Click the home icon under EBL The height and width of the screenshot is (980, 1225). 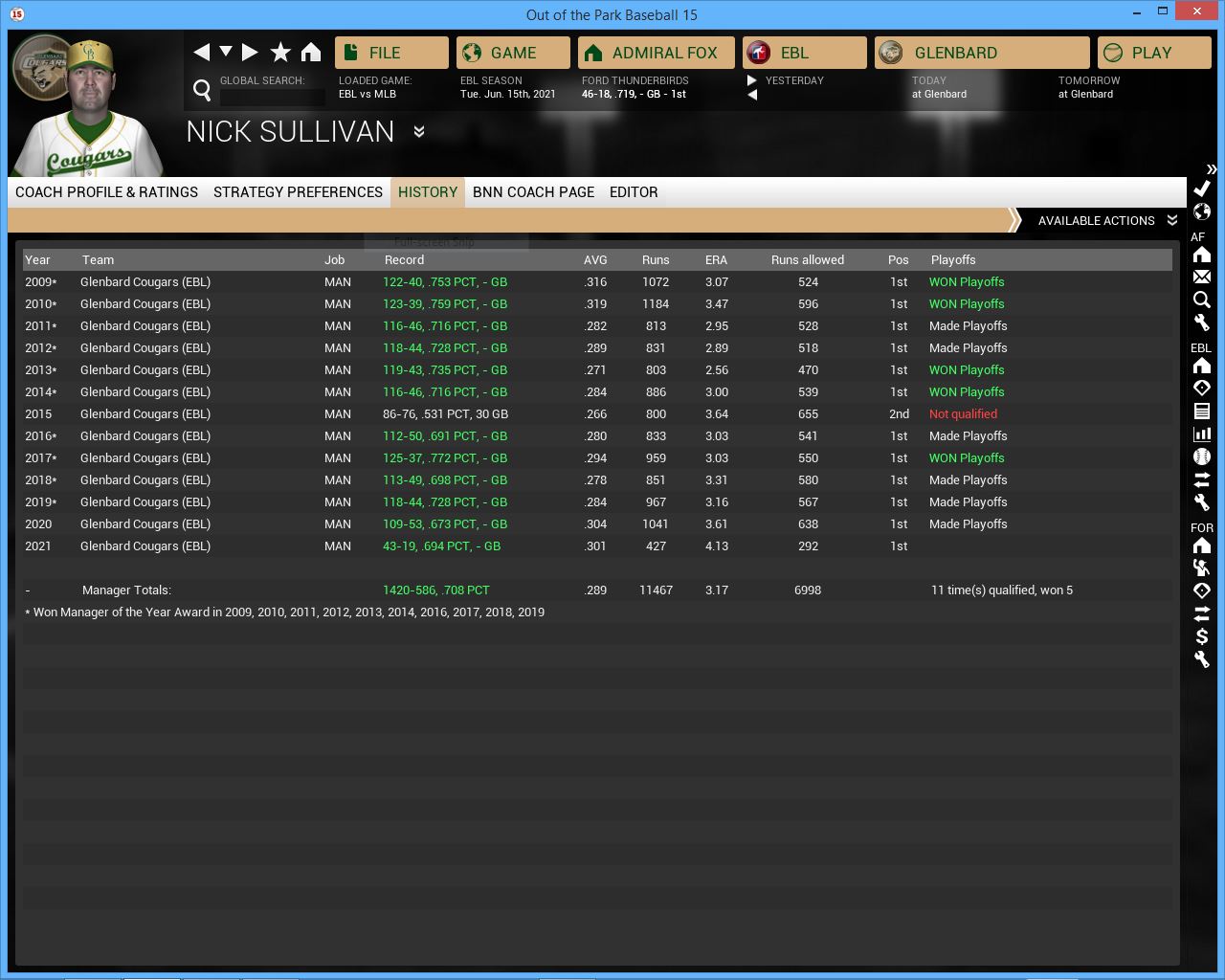pyautogui.click(x=1202, y=366)
